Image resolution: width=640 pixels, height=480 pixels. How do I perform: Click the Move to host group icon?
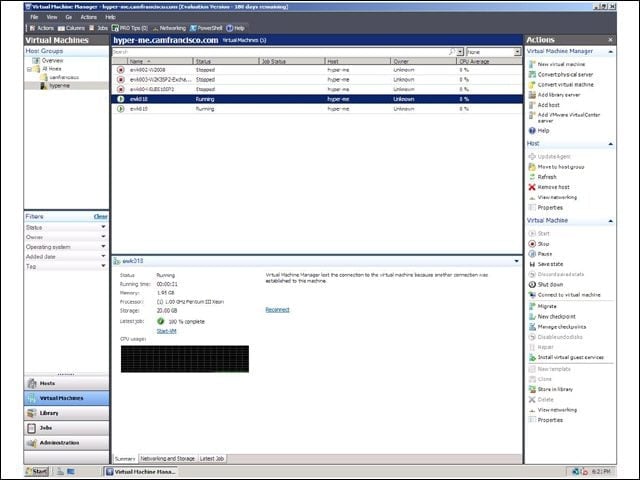tap(532, 167)
